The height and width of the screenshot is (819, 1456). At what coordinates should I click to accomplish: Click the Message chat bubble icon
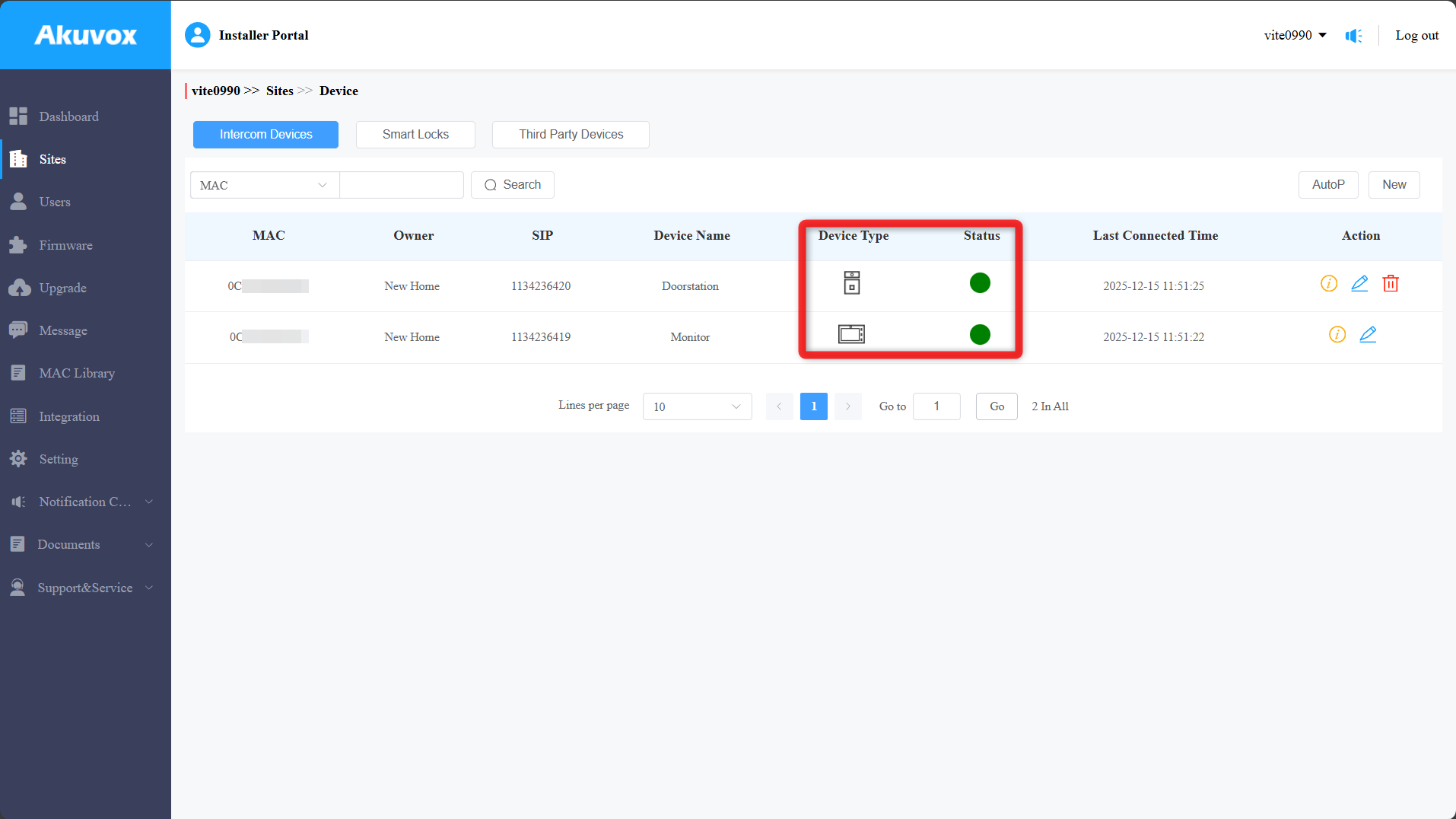point(18,330)
